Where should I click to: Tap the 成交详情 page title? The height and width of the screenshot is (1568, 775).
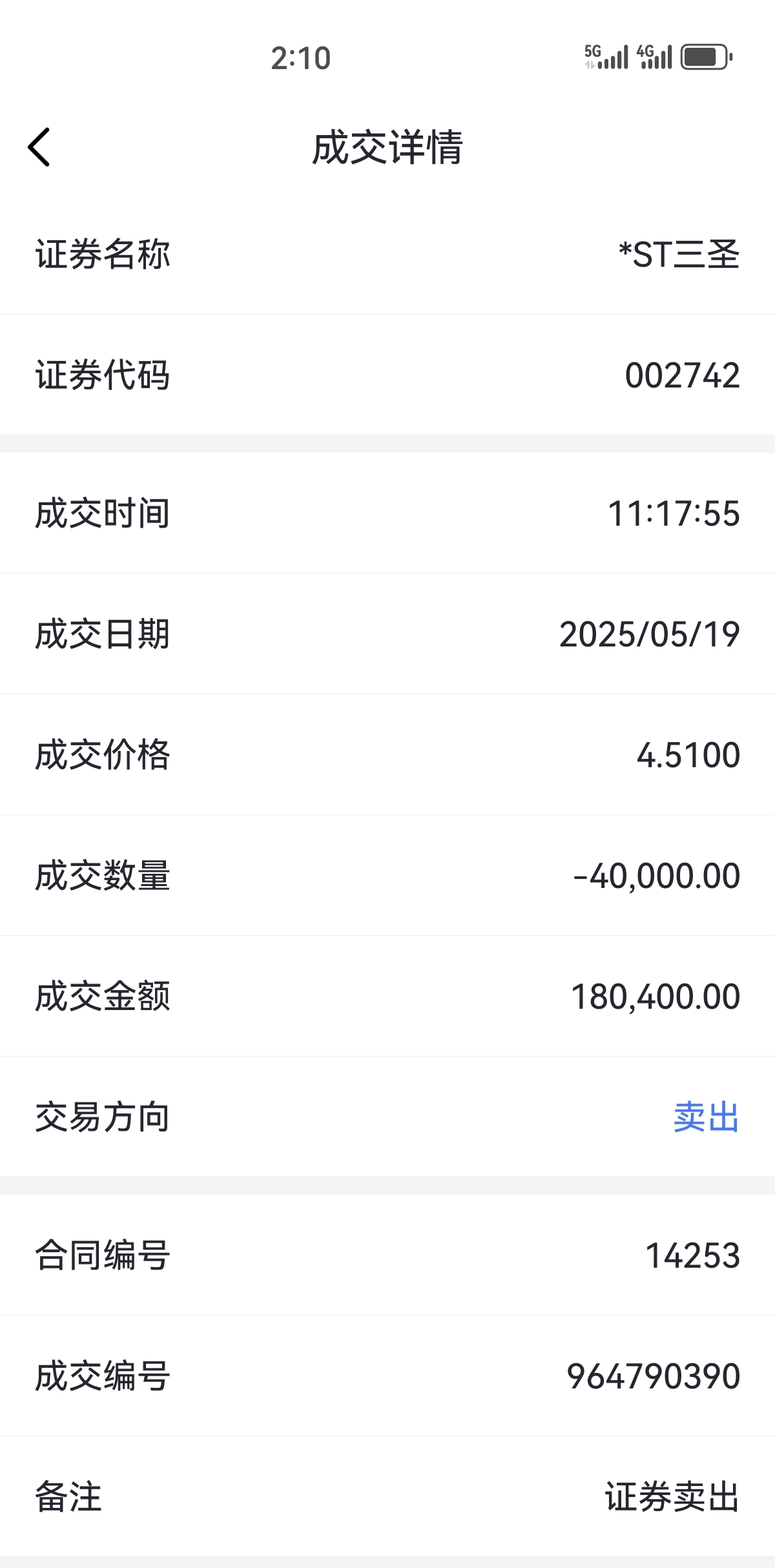[x=387, y=147]
